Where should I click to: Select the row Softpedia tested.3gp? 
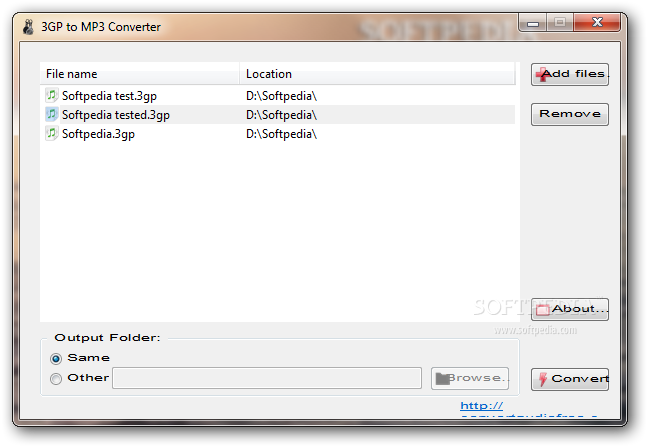click(278, 114)
